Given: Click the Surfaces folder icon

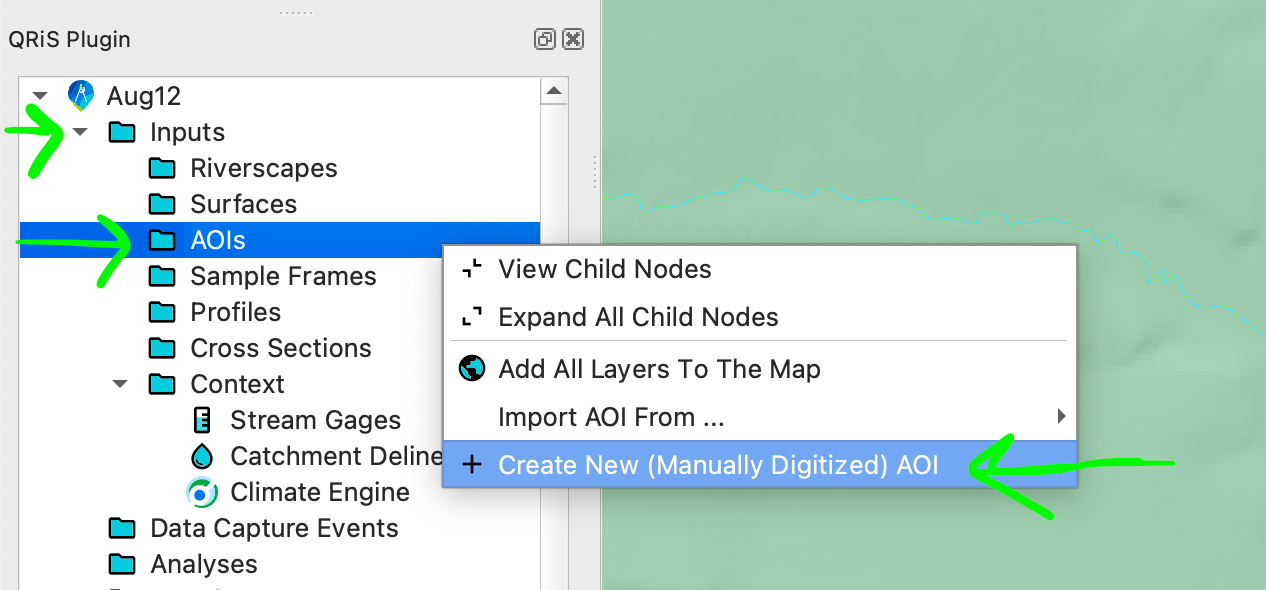Looking at the screenshot, I should (x=162, y=204).
